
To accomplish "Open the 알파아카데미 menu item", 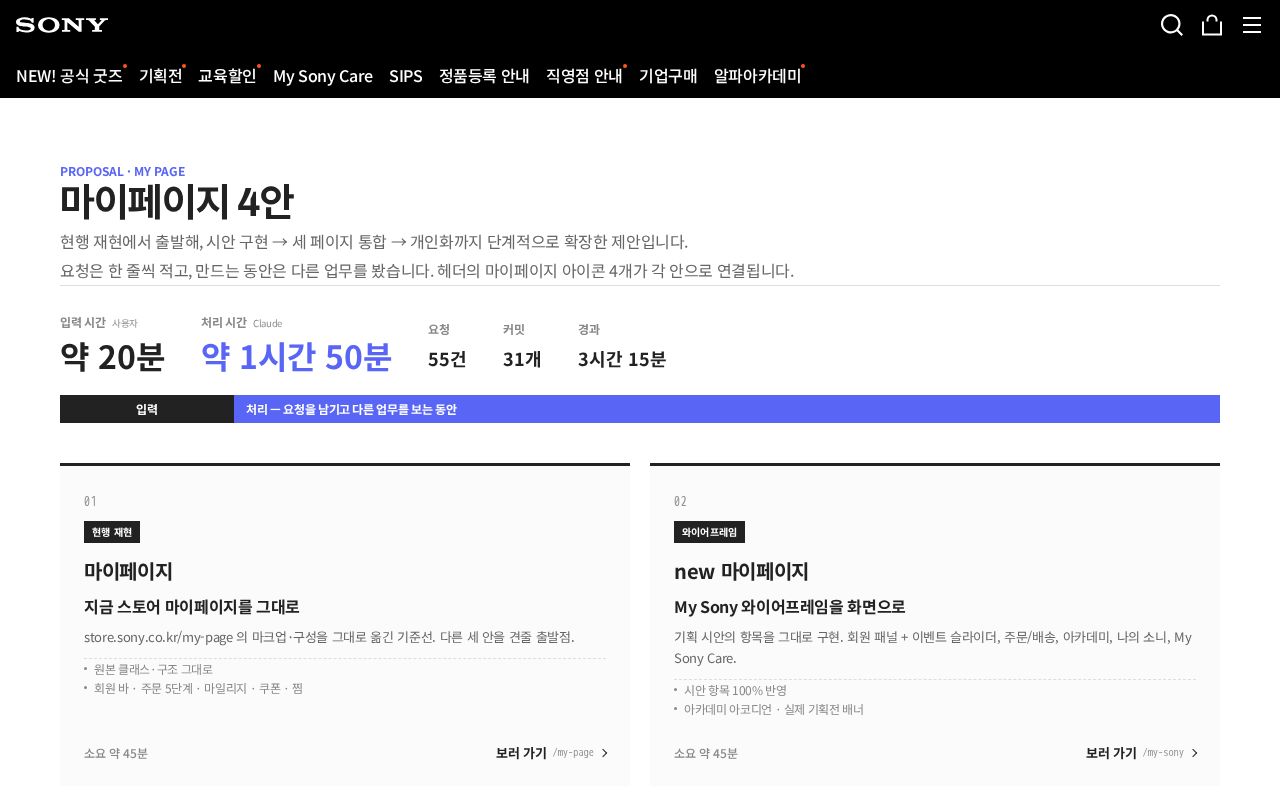I will coord(757,75).
